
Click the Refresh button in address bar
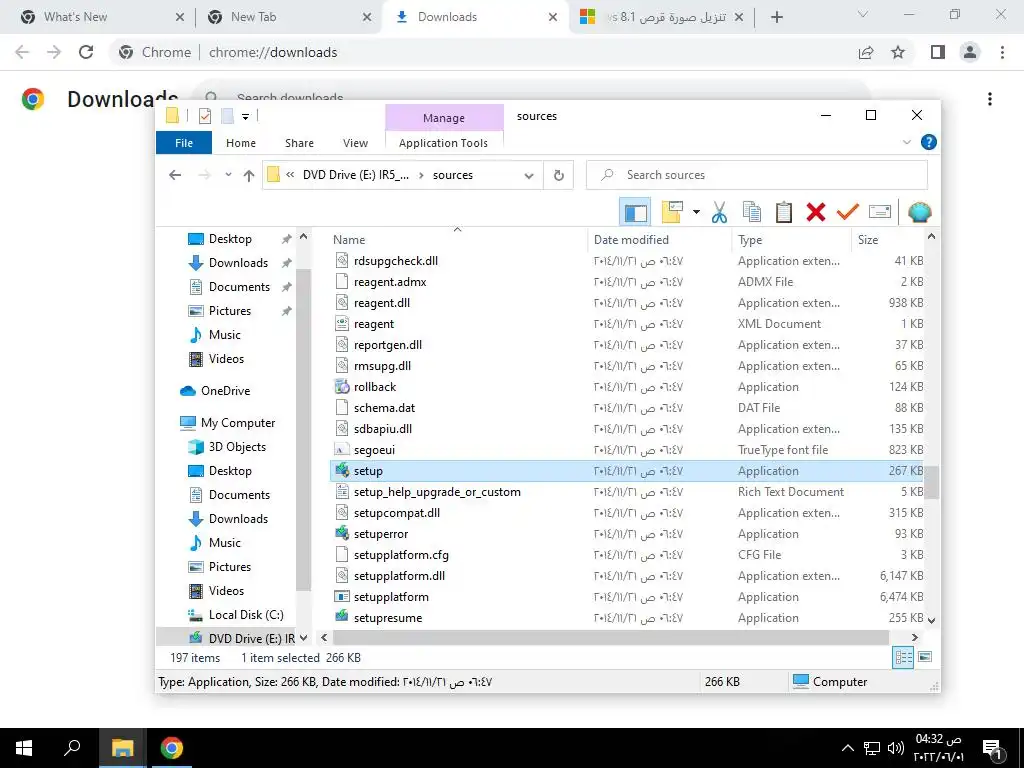pos(558,175)
